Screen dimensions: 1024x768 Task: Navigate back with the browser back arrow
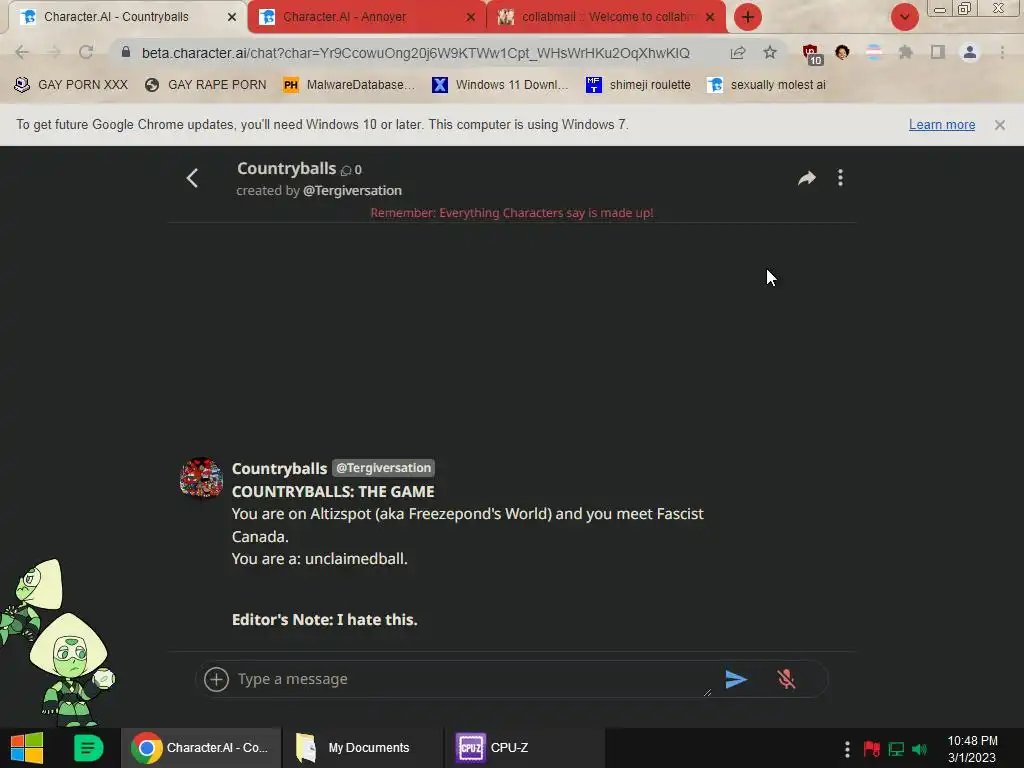coord(22,52)
